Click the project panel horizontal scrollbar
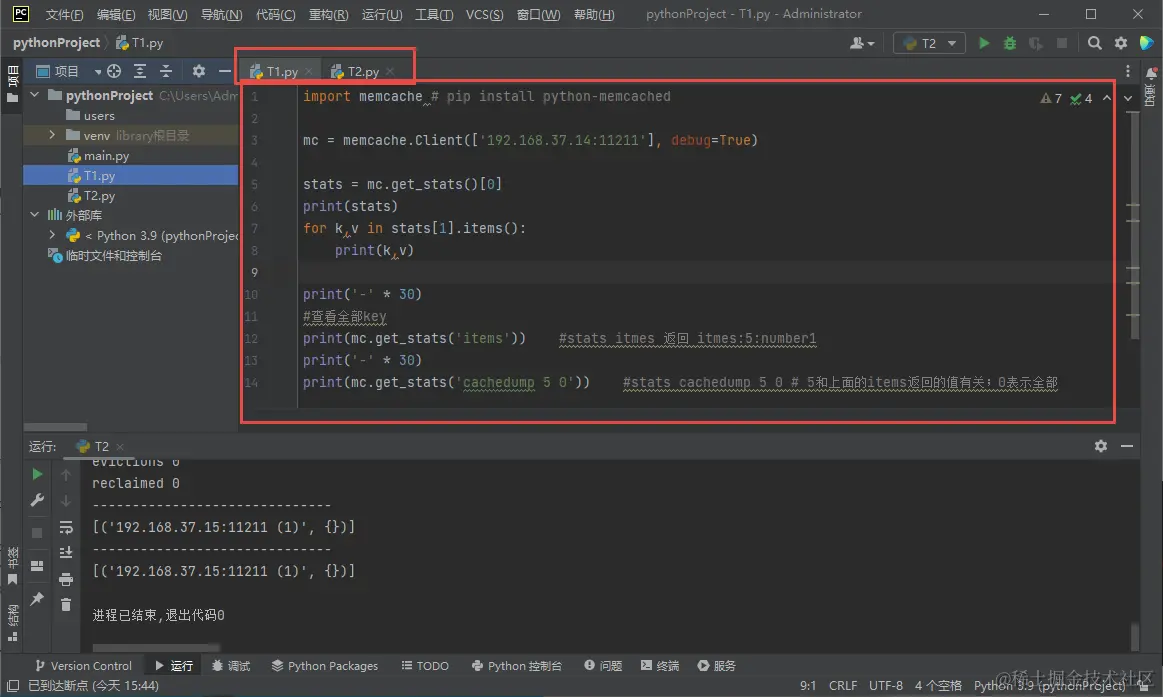The image size is (1163, 697). [56, 427]
